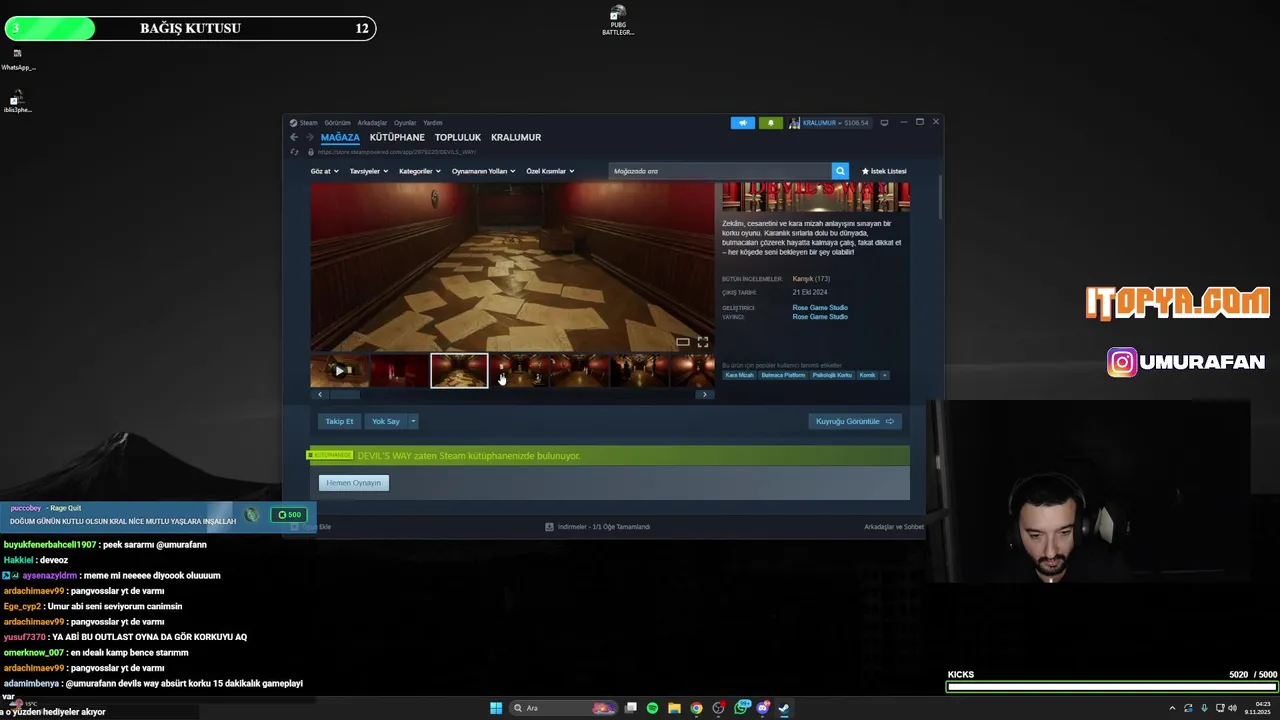Click the Kara Mizah tag
The image size is (1280, 720).
click(739, 375)
